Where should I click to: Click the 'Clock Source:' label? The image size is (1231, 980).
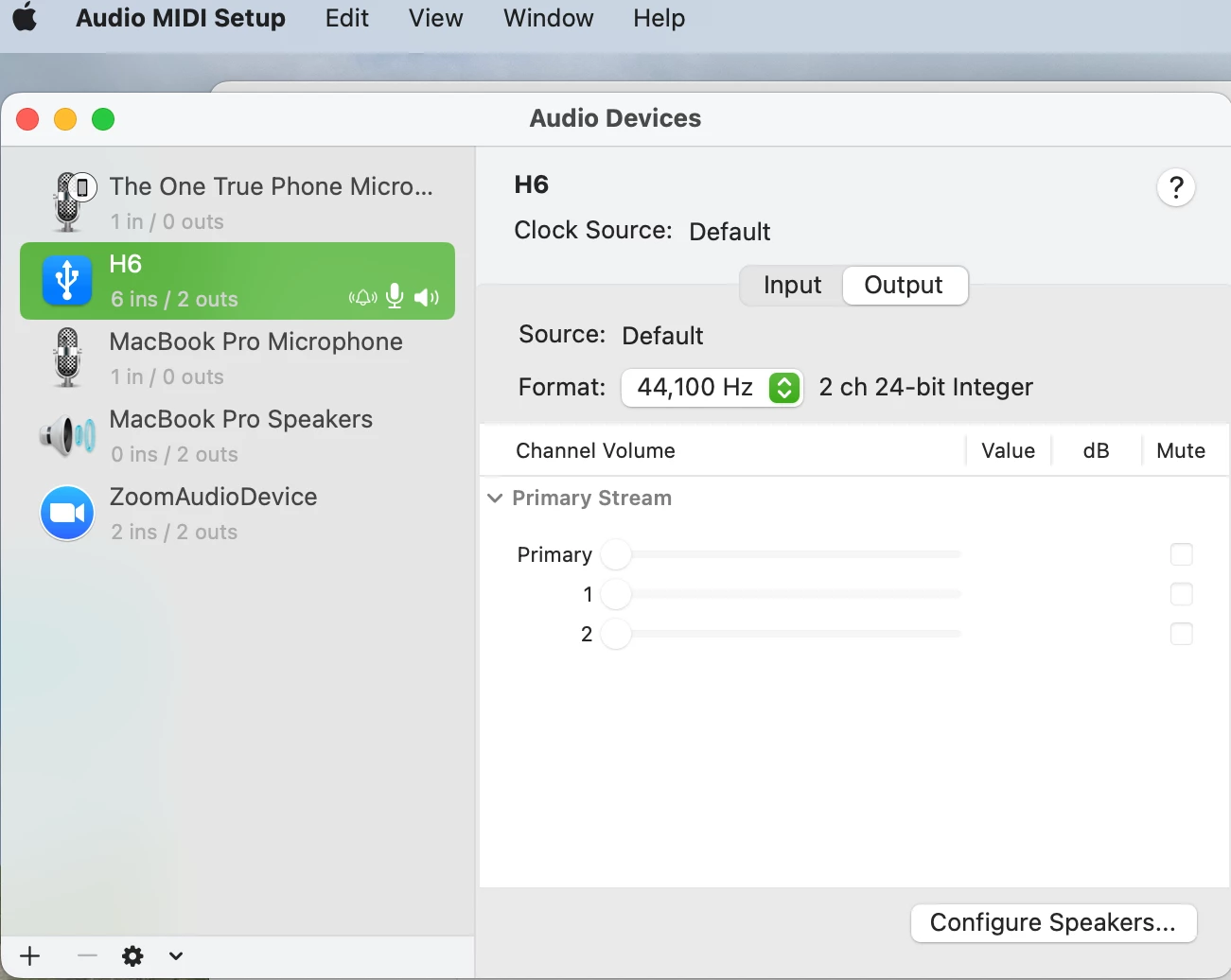(x=593, y=230)
